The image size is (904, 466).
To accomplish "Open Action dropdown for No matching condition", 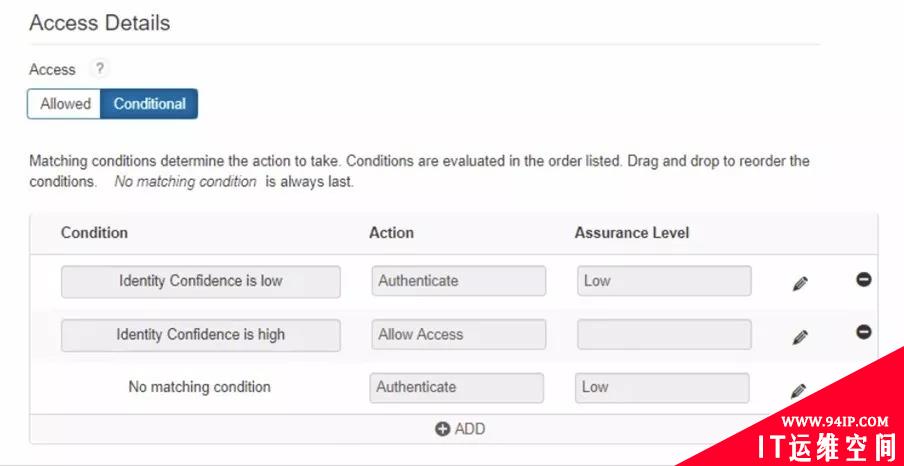I will coord(457,387).
